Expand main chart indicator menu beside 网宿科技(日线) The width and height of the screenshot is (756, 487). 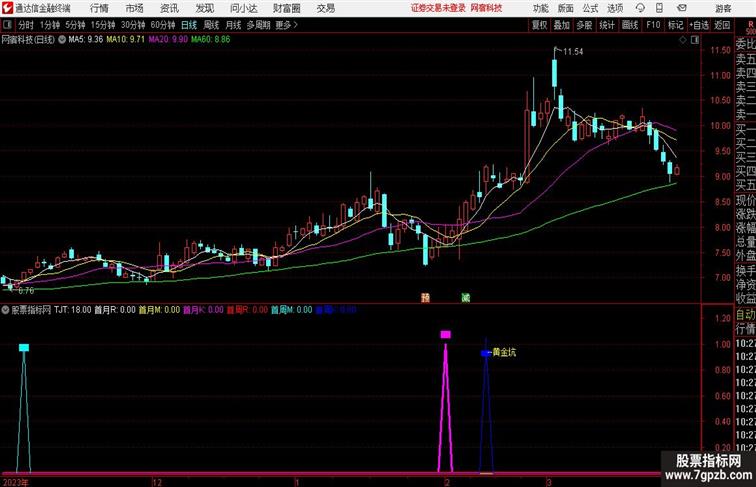62,40
